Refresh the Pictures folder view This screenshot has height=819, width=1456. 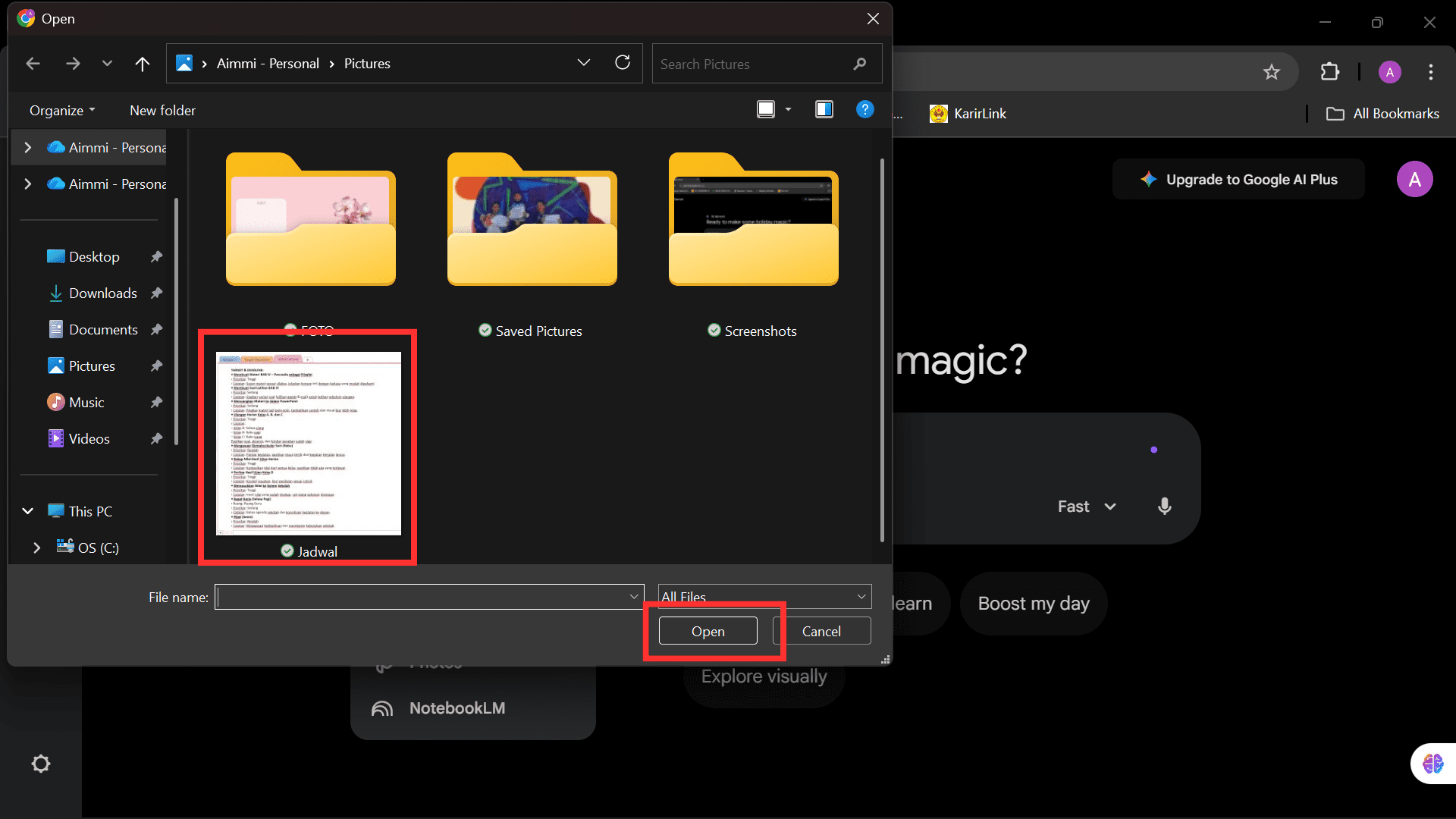click(x=623, y=63)
